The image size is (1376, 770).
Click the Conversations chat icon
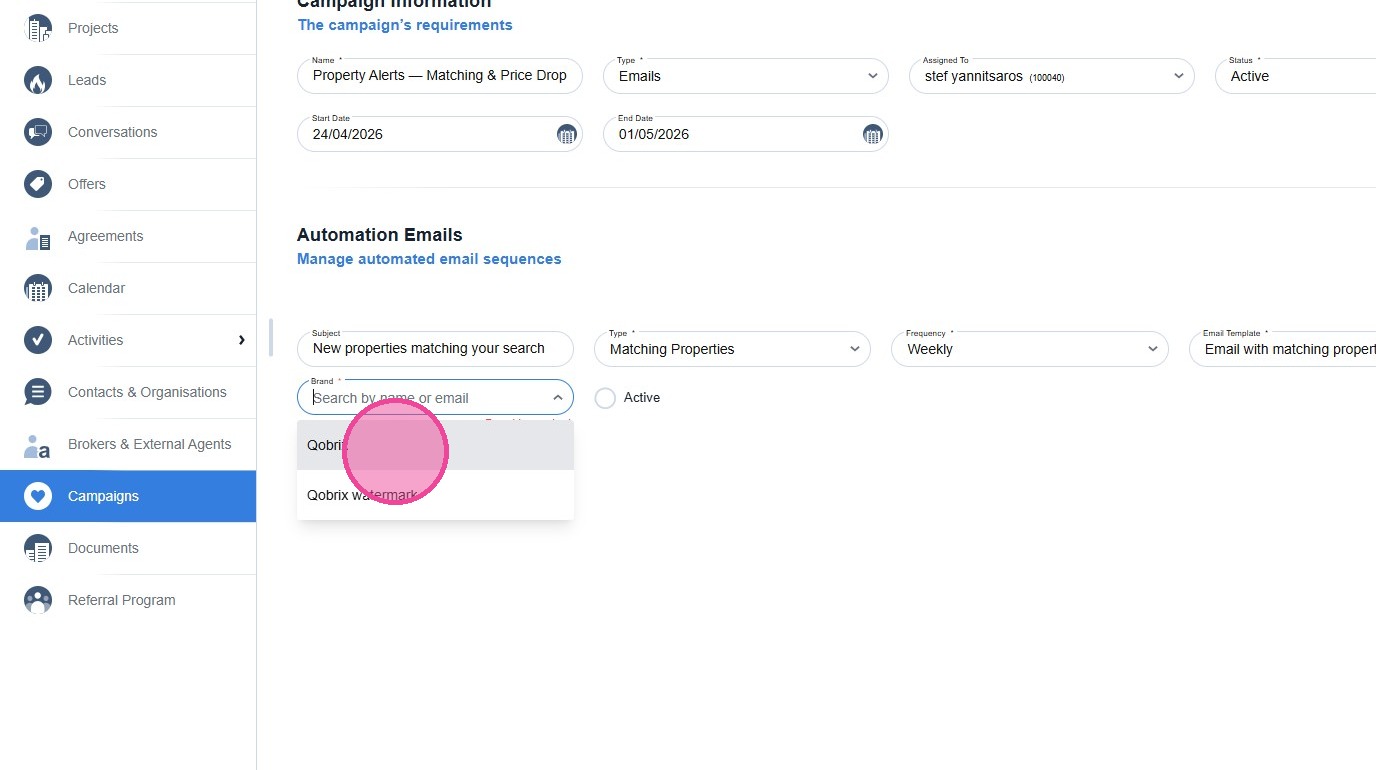(x=38, y=132)
